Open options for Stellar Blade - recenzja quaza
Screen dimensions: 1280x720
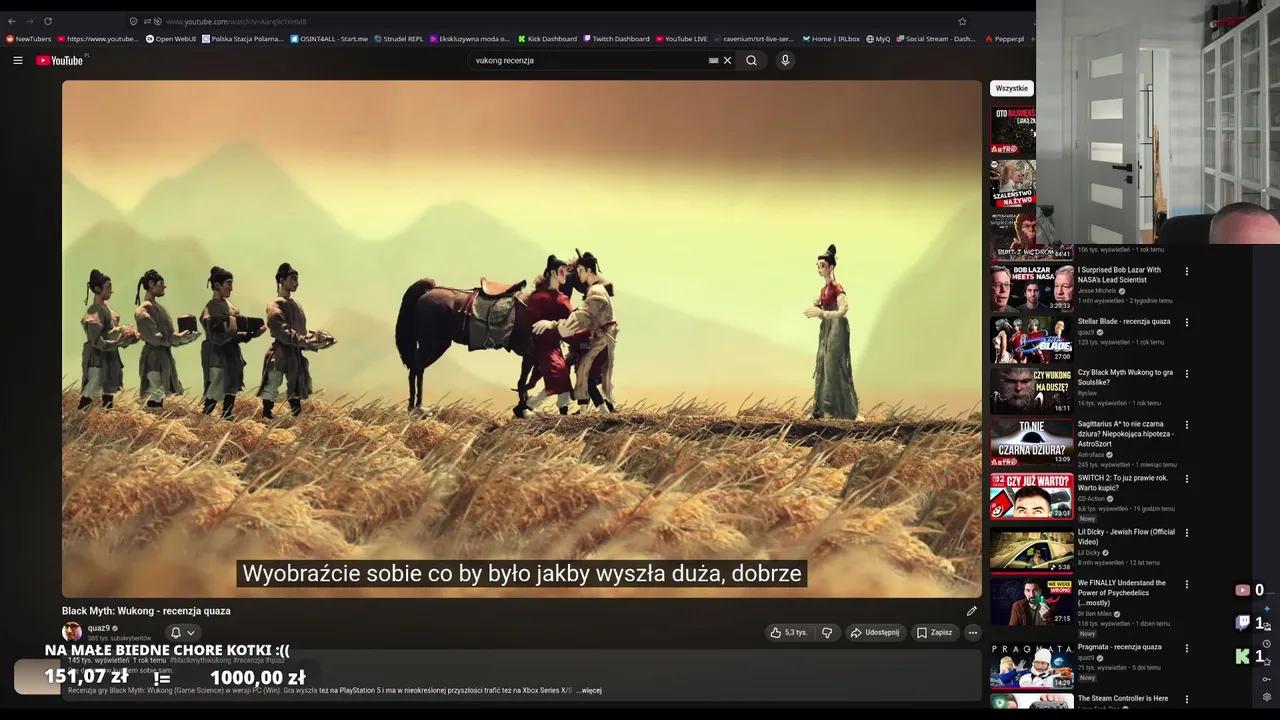pos(1187,322)
